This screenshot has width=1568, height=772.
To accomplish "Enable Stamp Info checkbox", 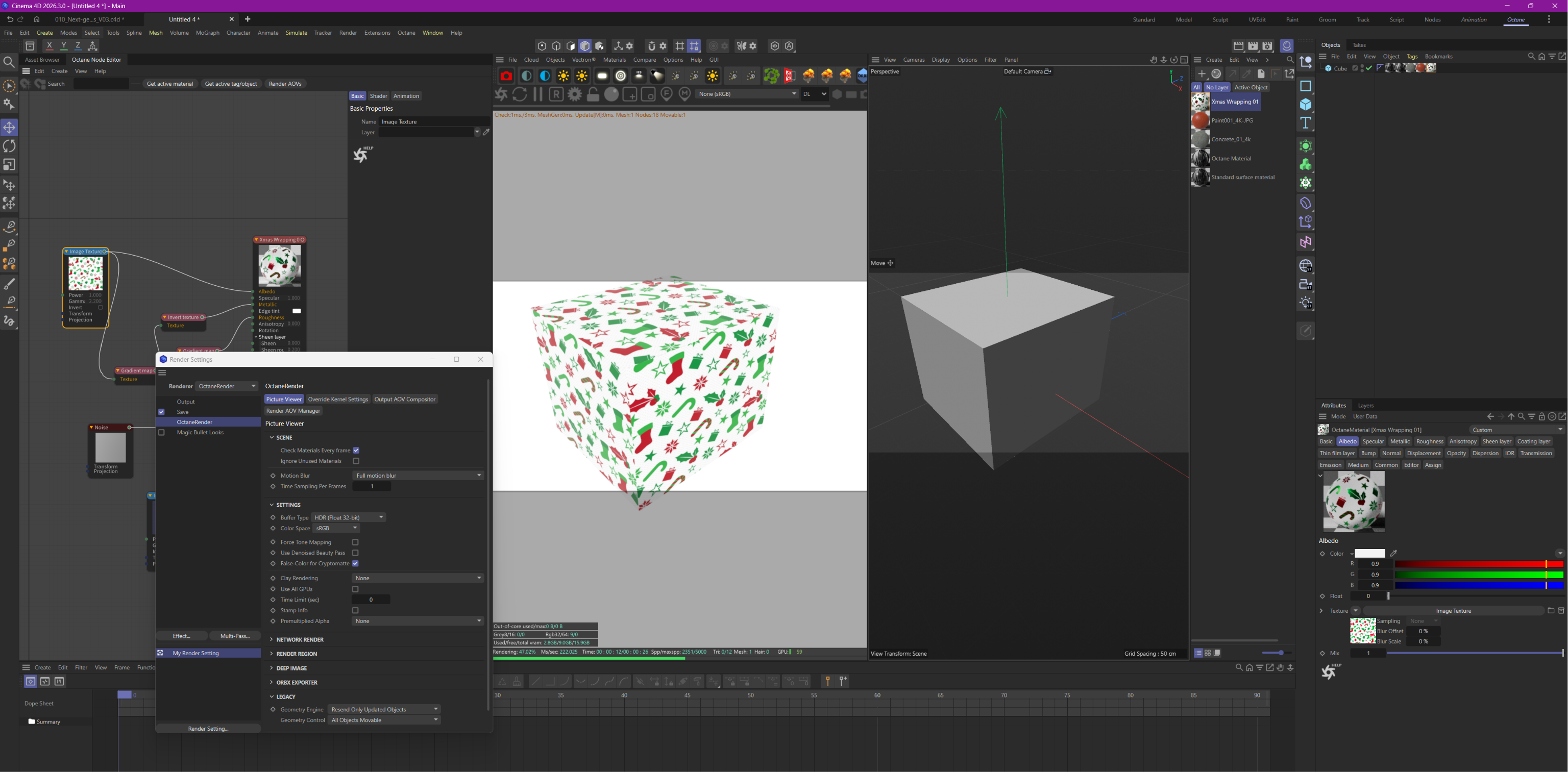I will [355, 610].
